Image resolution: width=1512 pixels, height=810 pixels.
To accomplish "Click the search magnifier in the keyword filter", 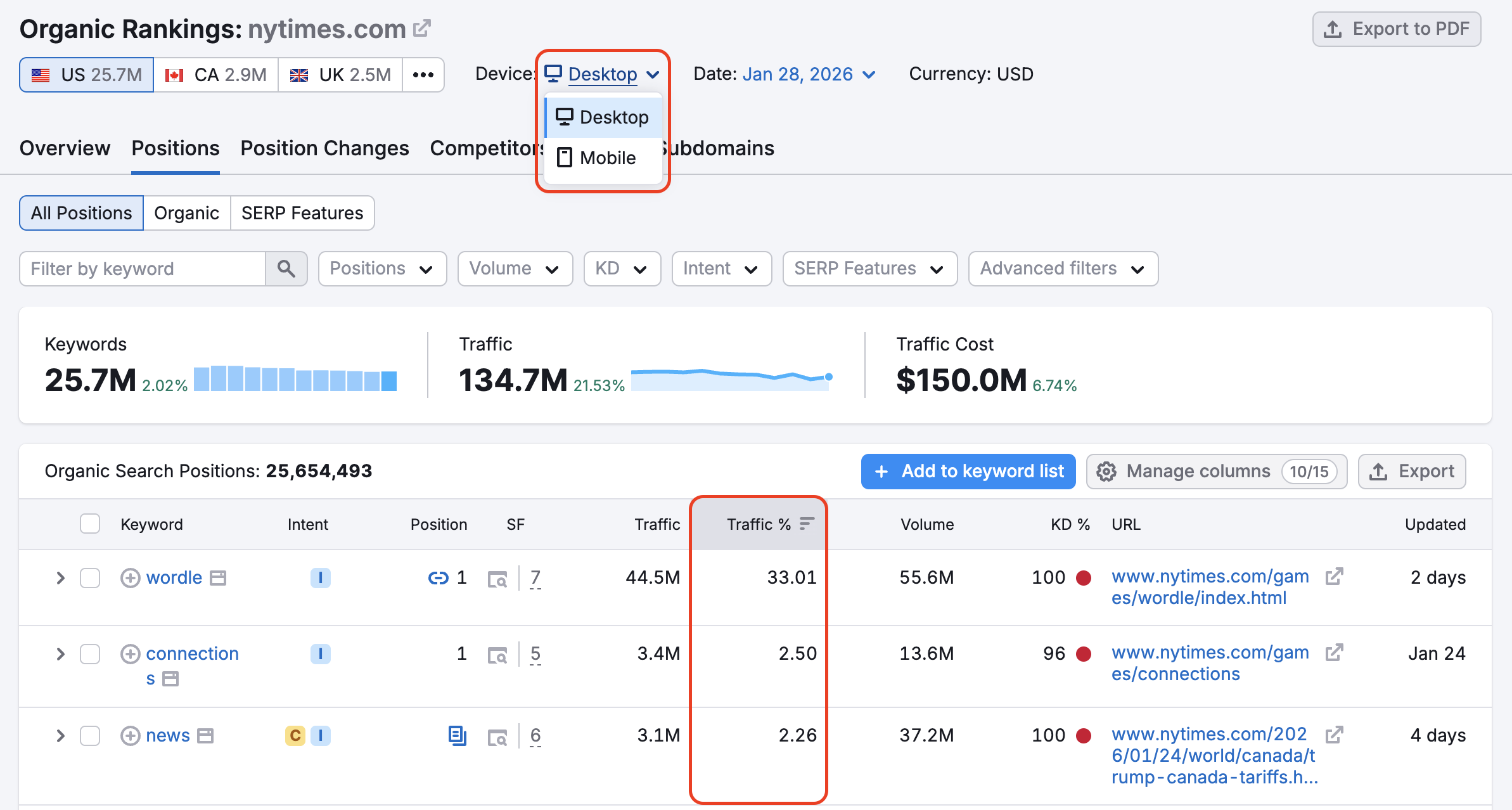I will 286,269.
